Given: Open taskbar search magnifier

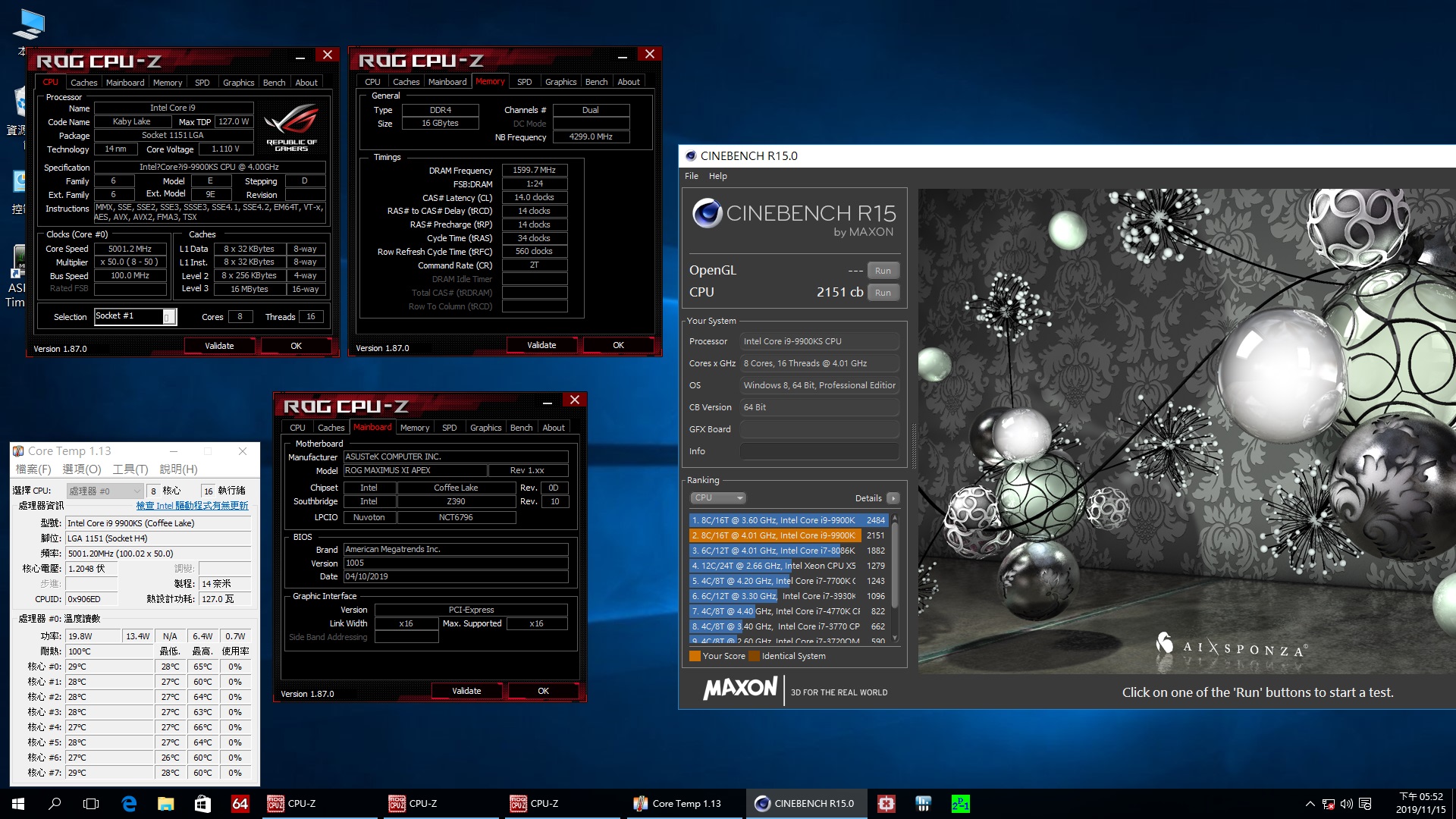Looking at the screenshot, I should [x=55, y=803].
